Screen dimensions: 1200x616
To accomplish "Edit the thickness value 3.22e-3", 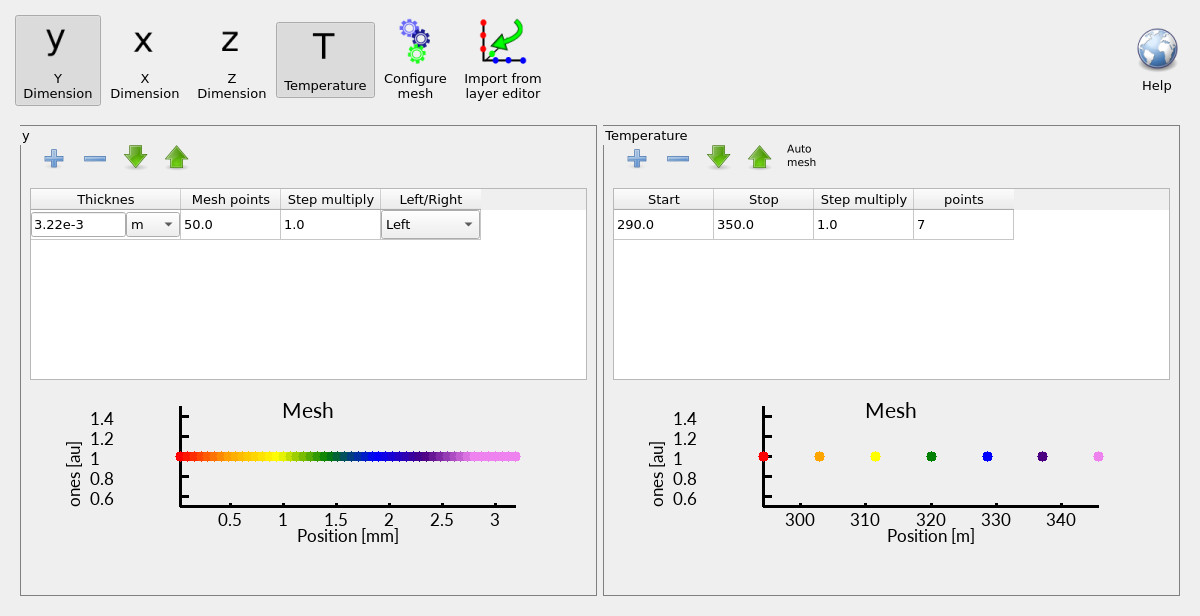I will [77, 224].
